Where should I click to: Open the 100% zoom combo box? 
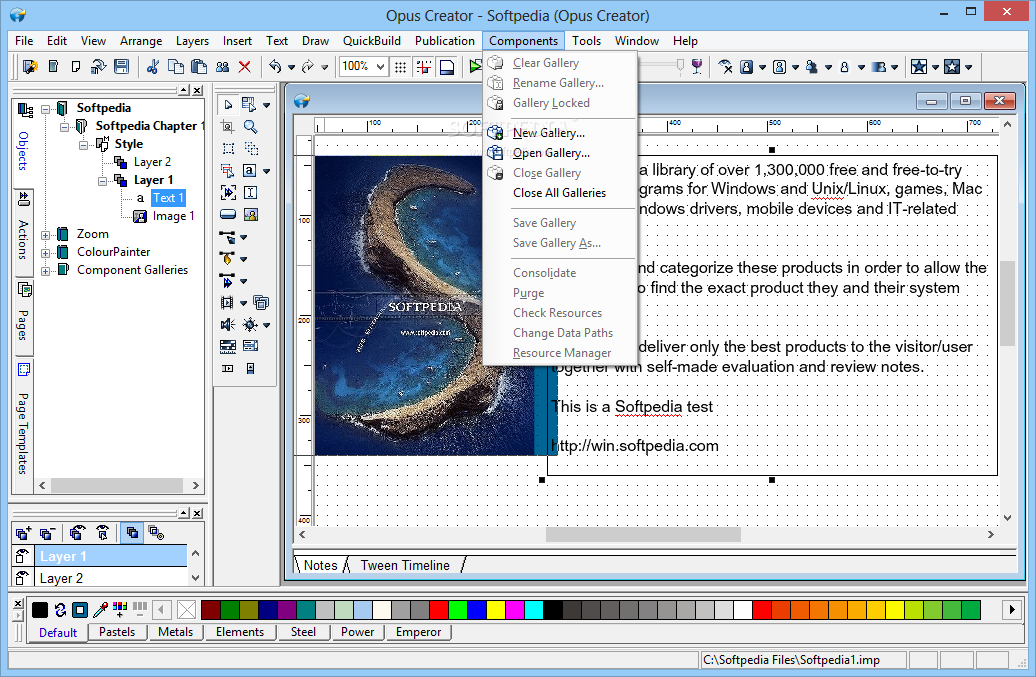coord(363,67)
